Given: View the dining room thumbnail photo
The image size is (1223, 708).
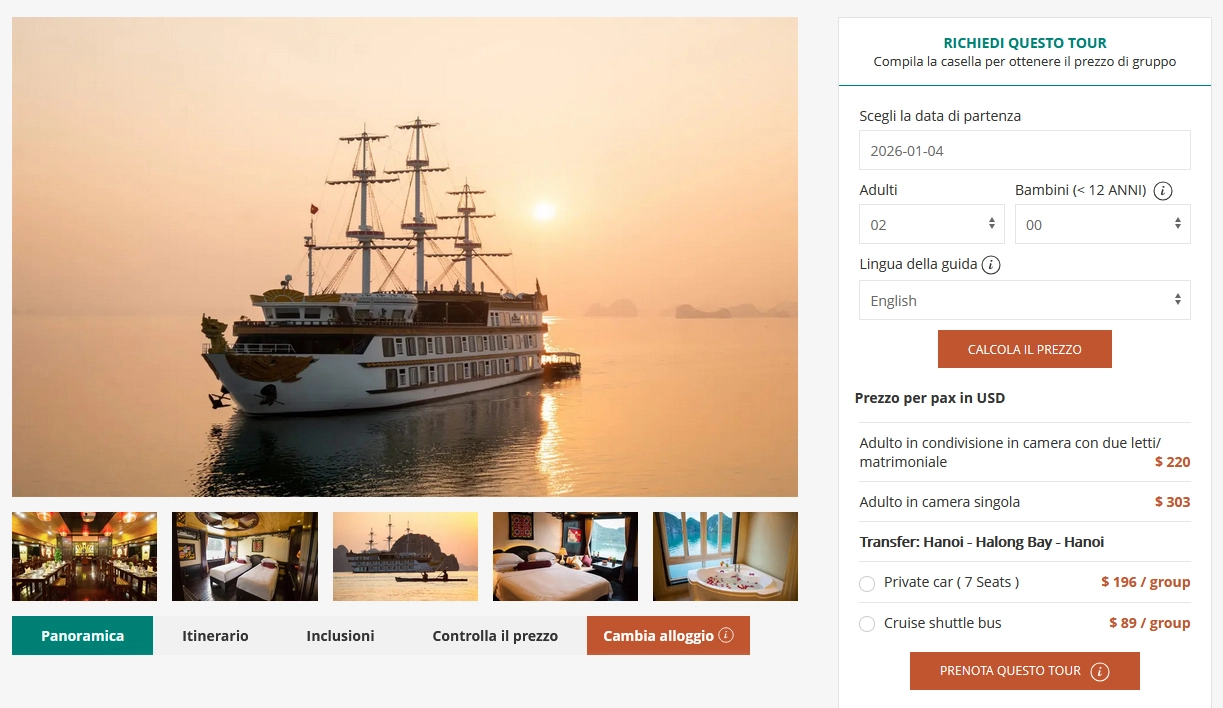Looking at the screenshot, I should coord(84,556).
